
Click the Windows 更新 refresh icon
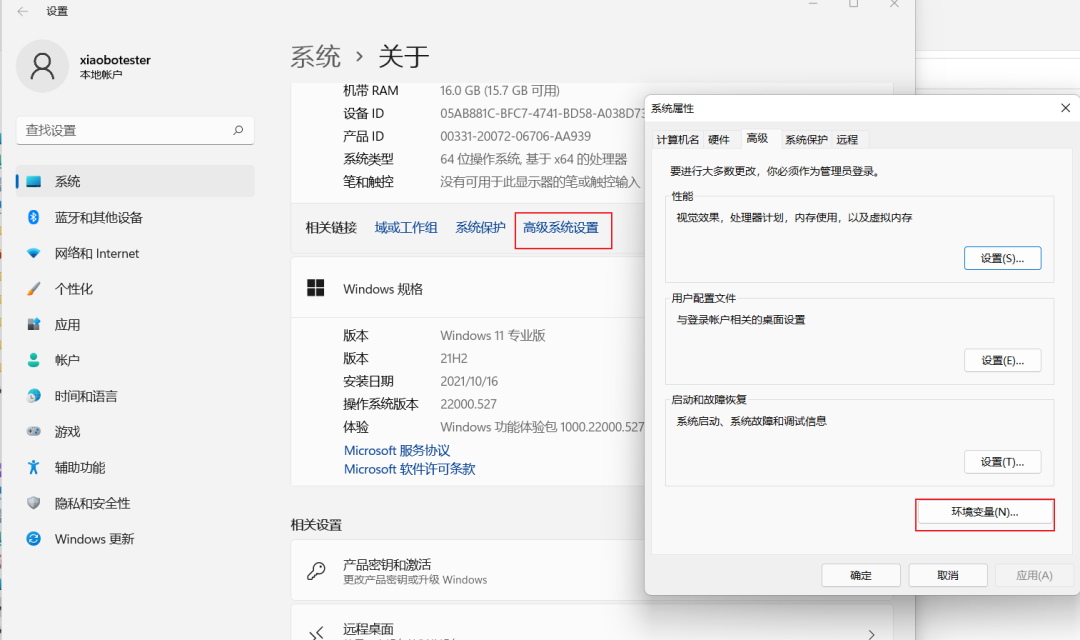pos(33,539)
